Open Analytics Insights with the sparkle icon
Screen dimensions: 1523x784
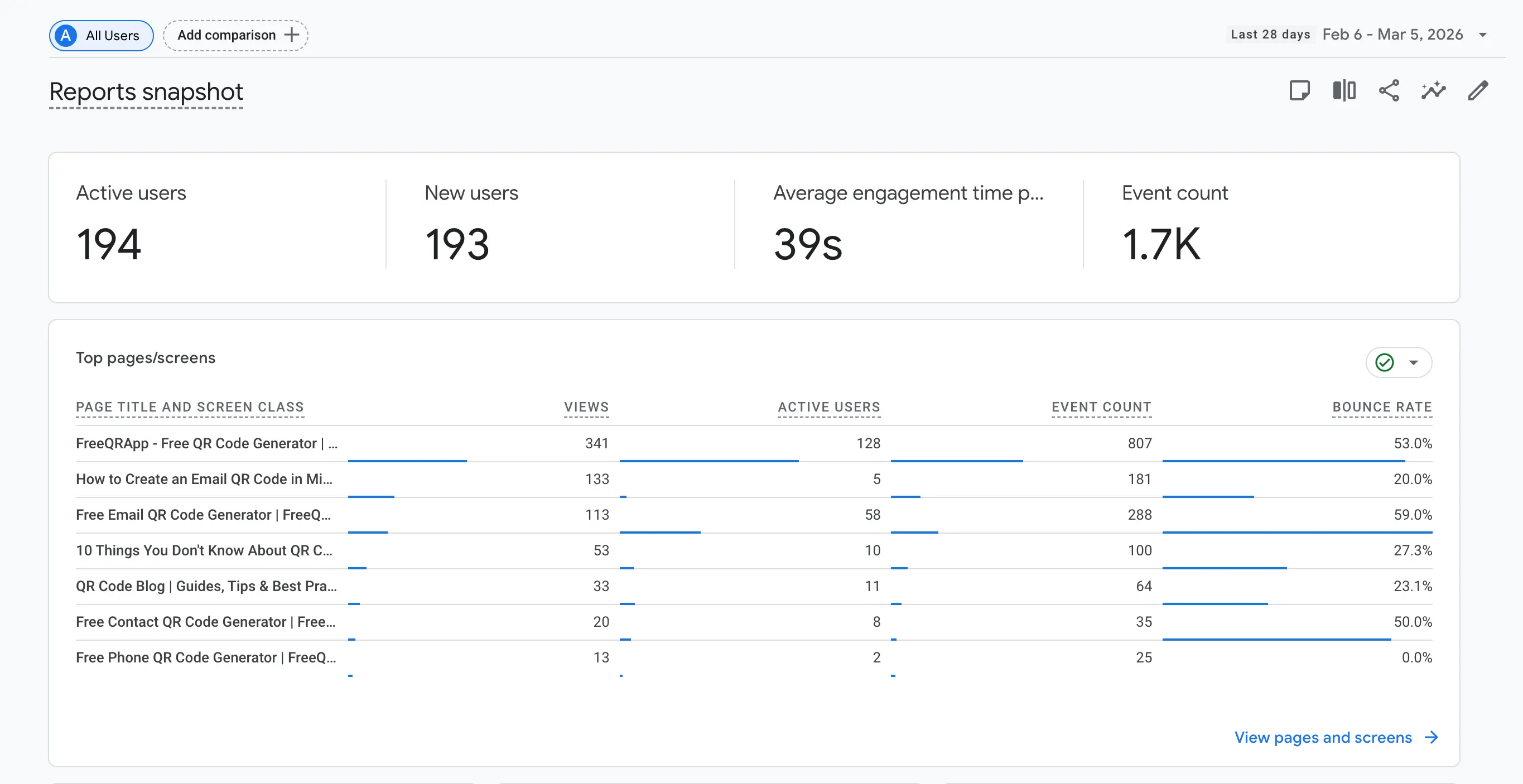[x=1433, y=90]
